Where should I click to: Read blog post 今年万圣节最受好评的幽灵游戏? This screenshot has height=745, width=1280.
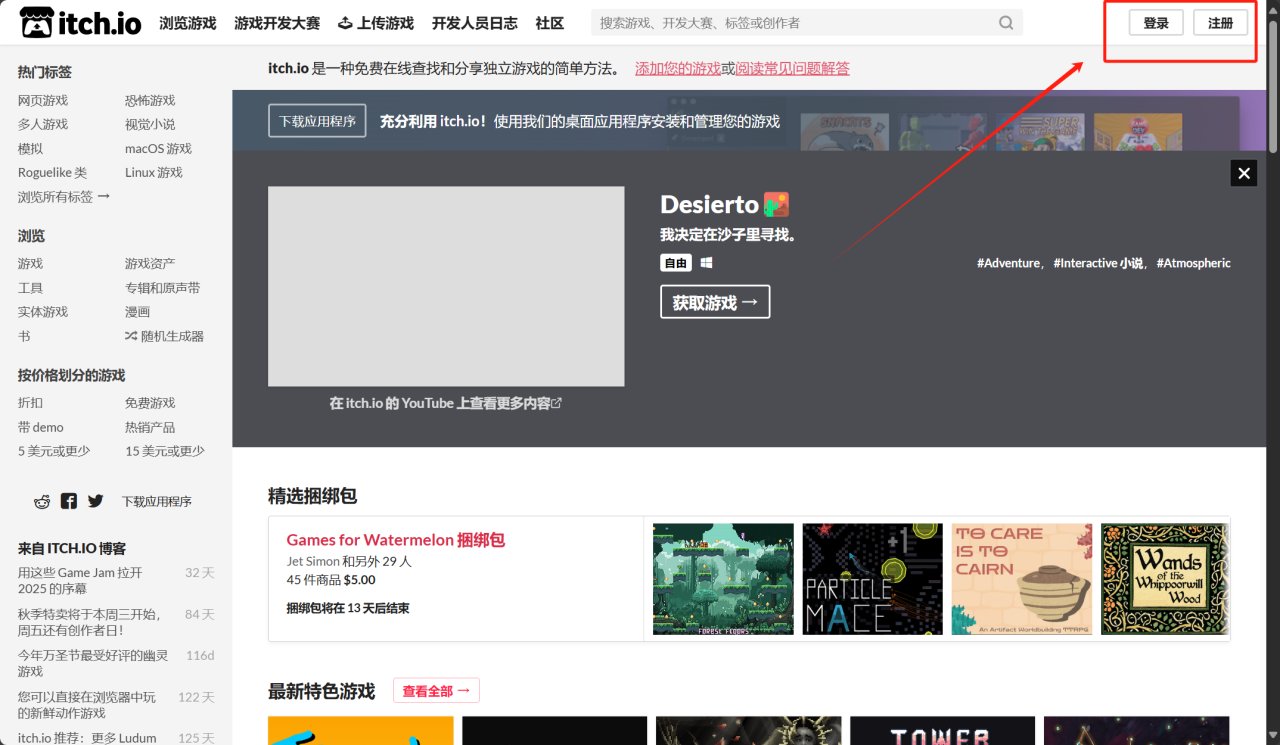click(x=93, y=663)
